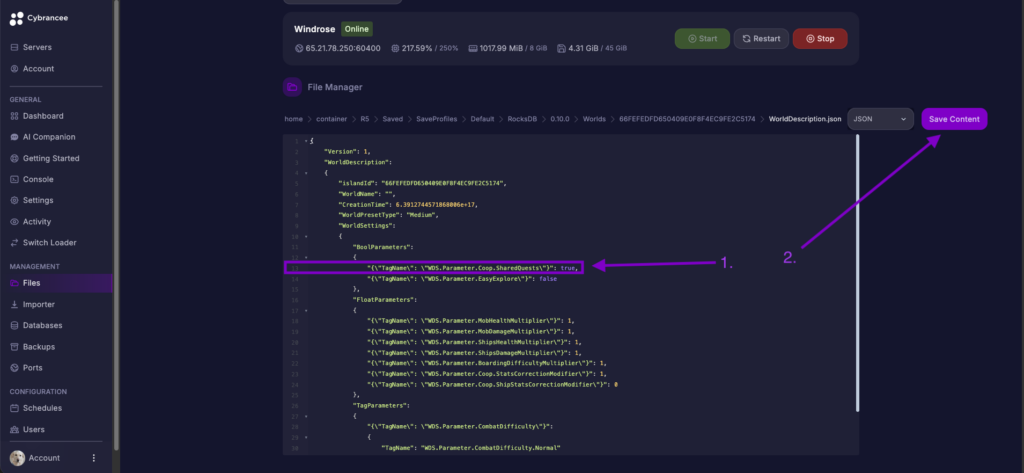1024x473 pixels.
Task: Open the three-dot account options menu
Action: [93, 458]
